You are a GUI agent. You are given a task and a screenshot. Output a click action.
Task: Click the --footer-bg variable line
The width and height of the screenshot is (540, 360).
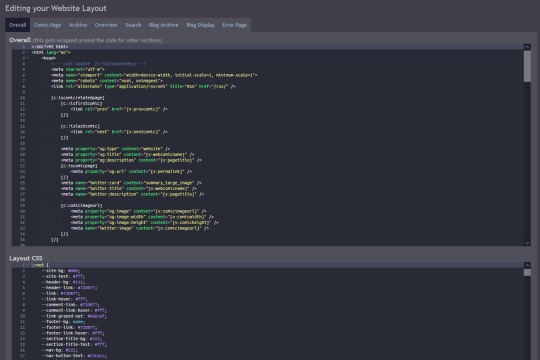63,322
